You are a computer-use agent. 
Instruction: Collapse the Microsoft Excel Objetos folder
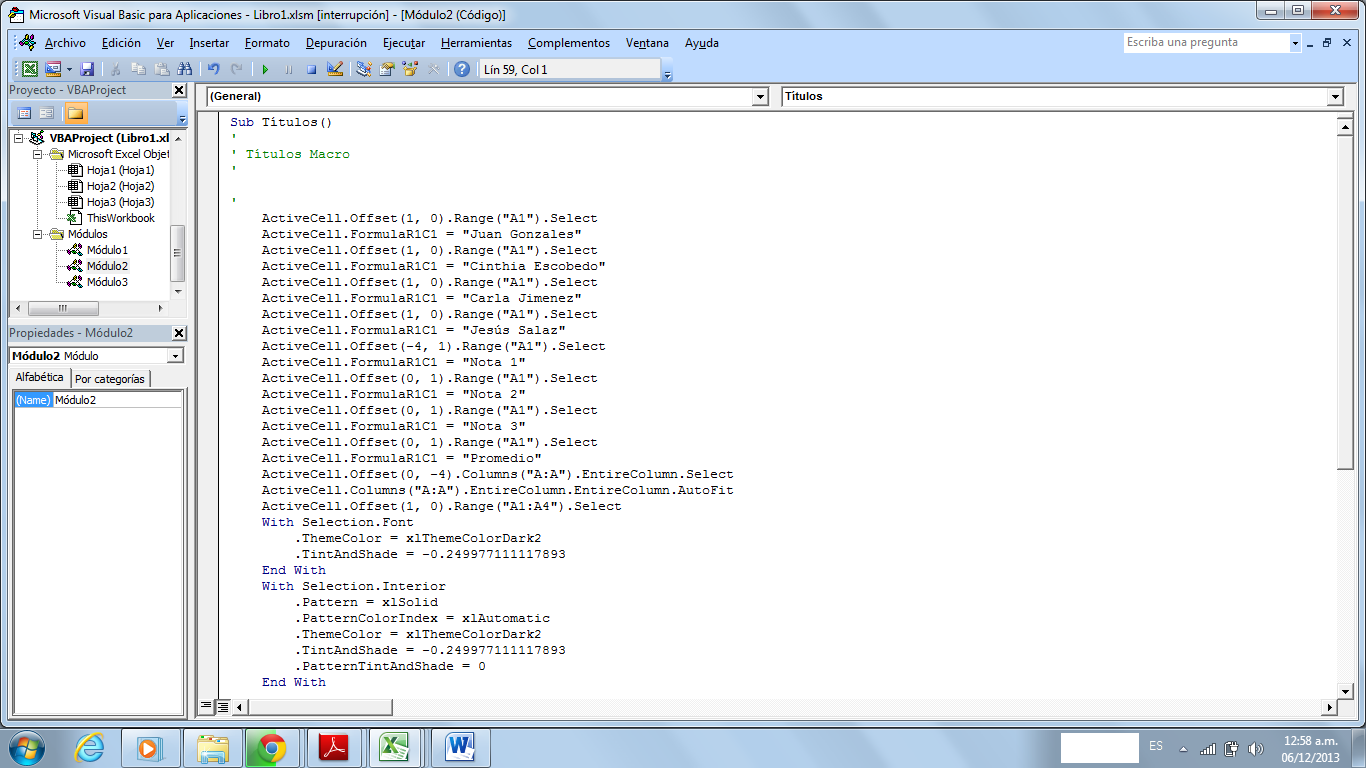click(37, 154)
